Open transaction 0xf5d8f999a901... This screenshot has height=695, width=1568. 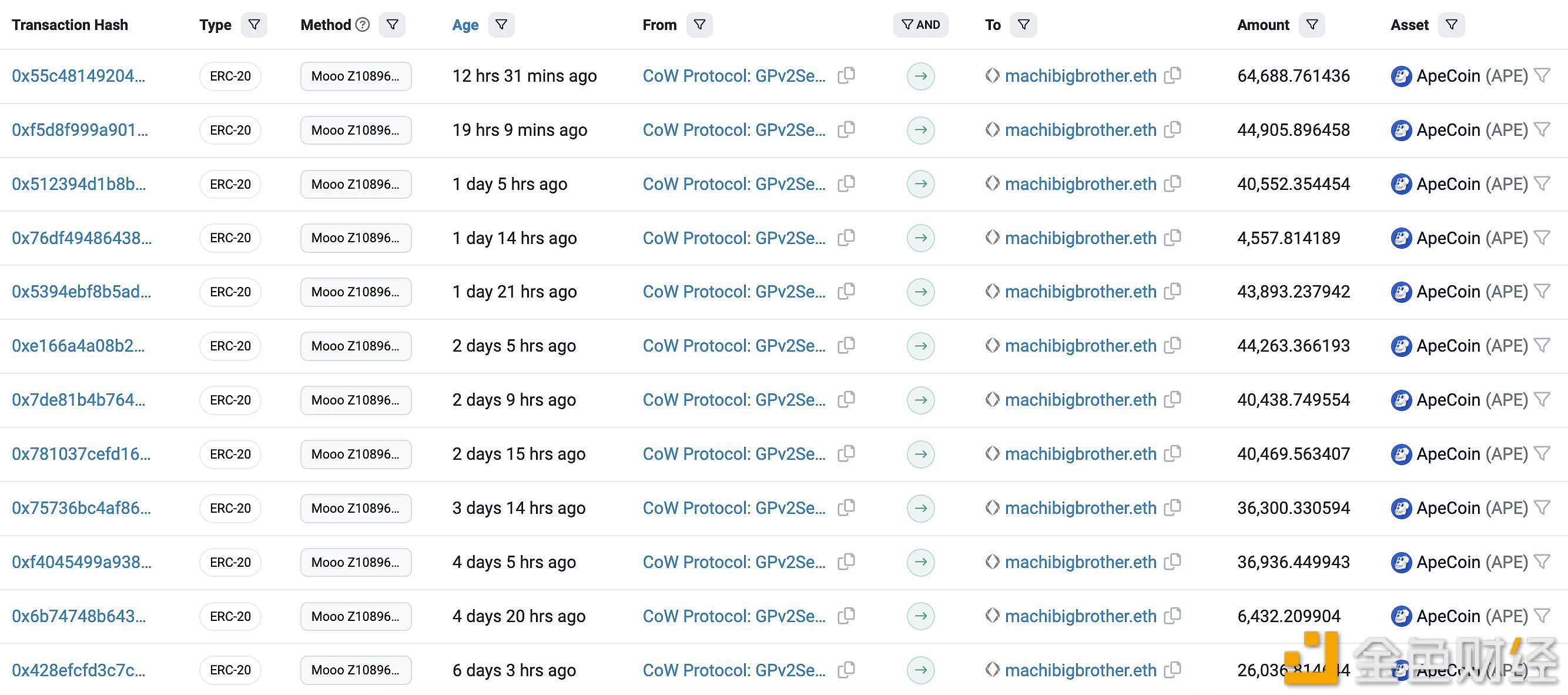click(80, 131)
